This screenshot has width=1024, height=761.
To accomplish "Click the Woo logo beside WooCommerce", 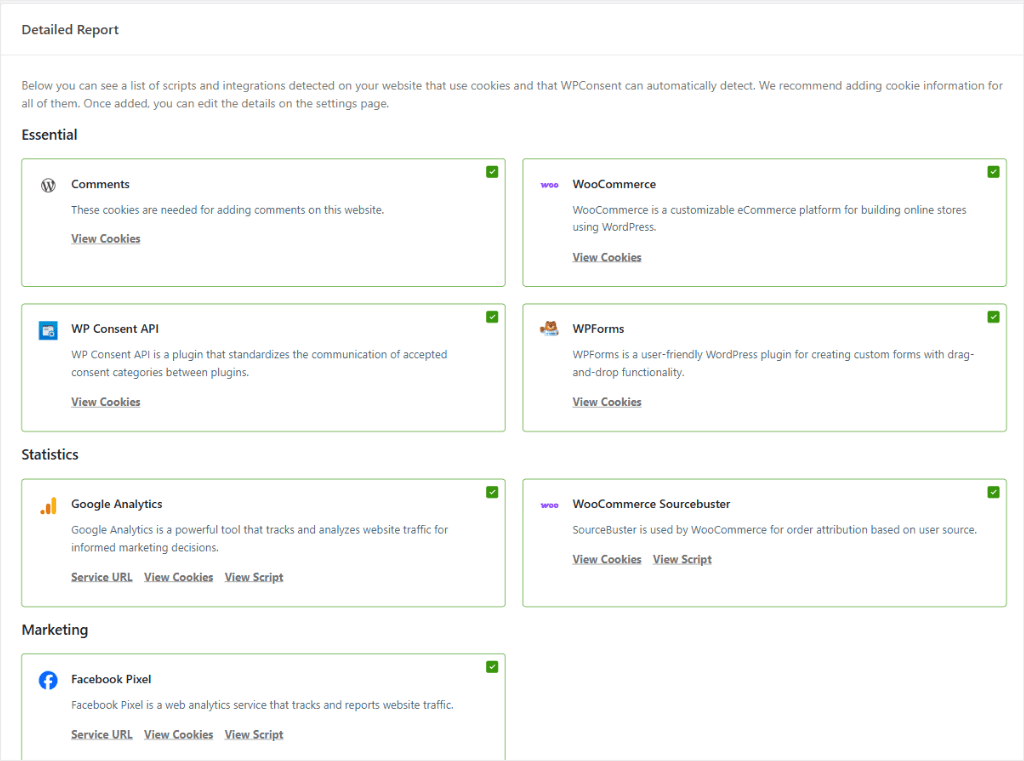I will point(549,185).
